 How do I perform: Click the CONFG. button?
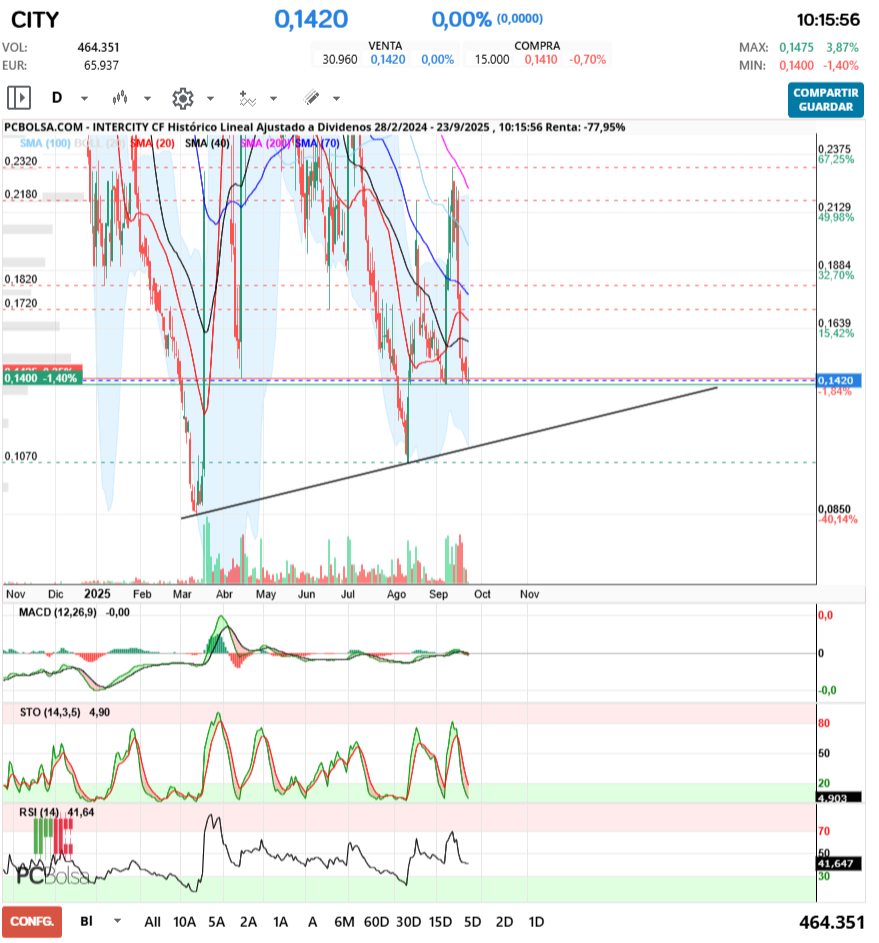pyautogui.click(x=32, y=921)
